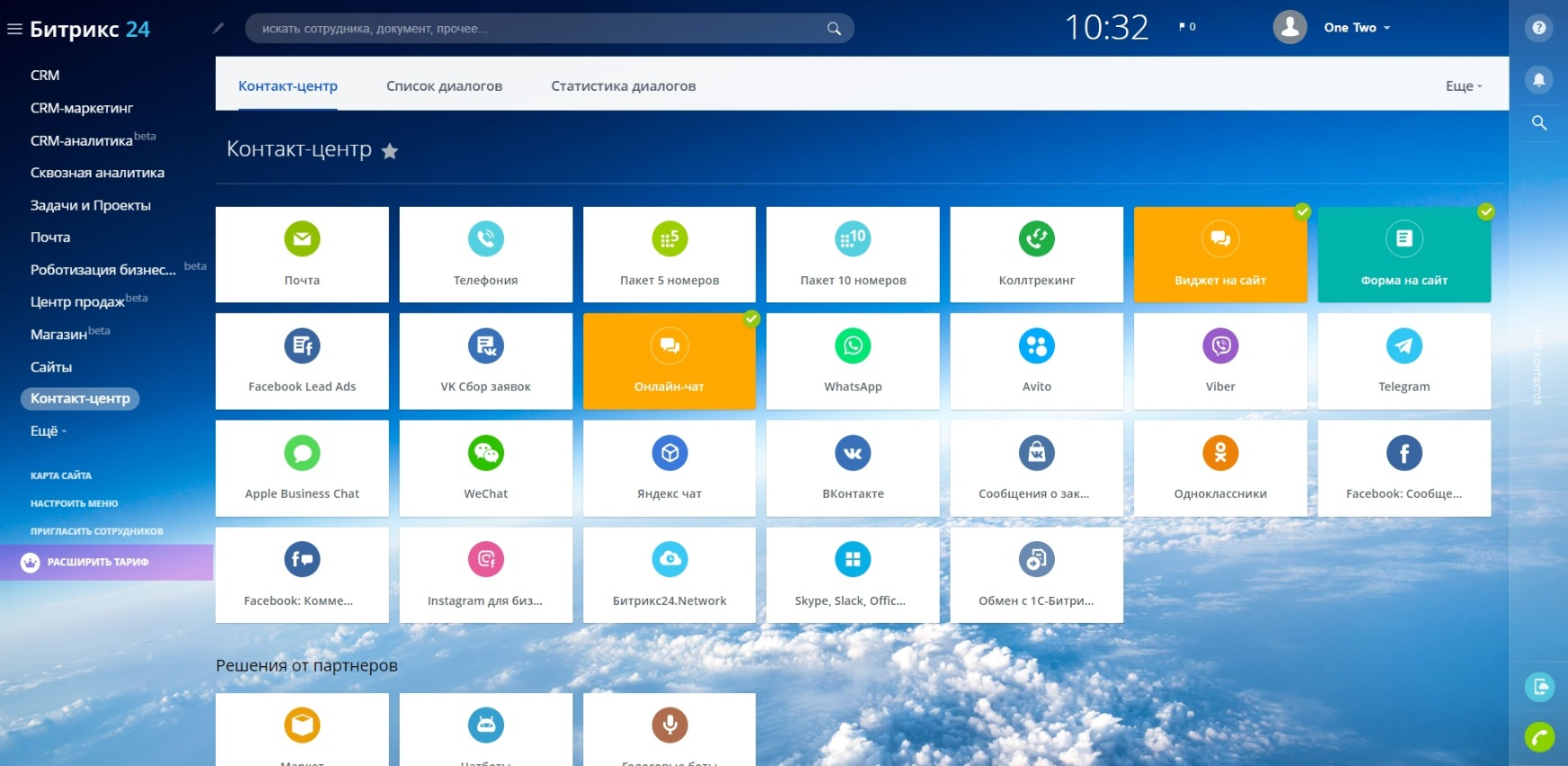Click the 10:32 clock display

coord(1107,28)
